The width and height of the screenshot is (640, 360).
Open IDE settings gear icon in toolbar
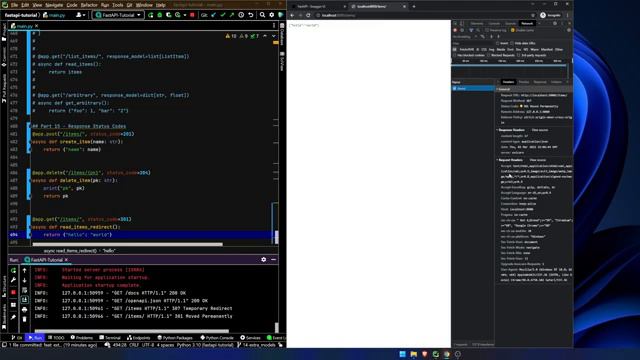(272, 15)
